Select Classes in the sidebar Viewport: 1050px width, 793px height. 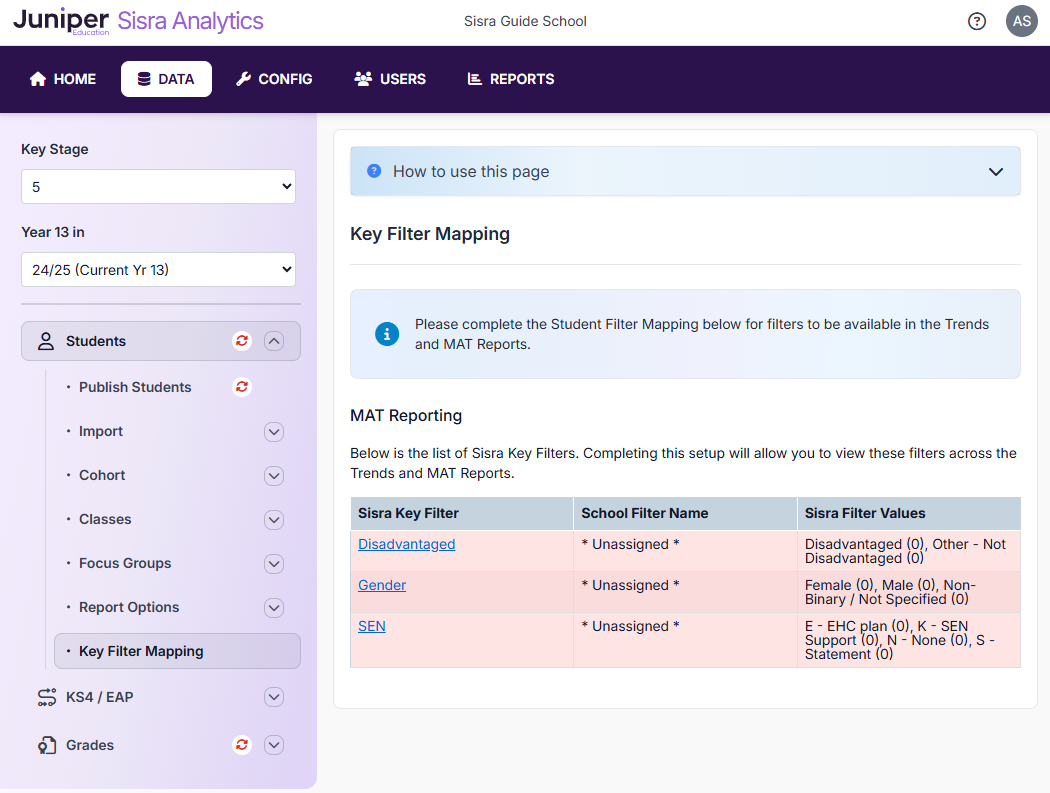[x=105, y=519]
